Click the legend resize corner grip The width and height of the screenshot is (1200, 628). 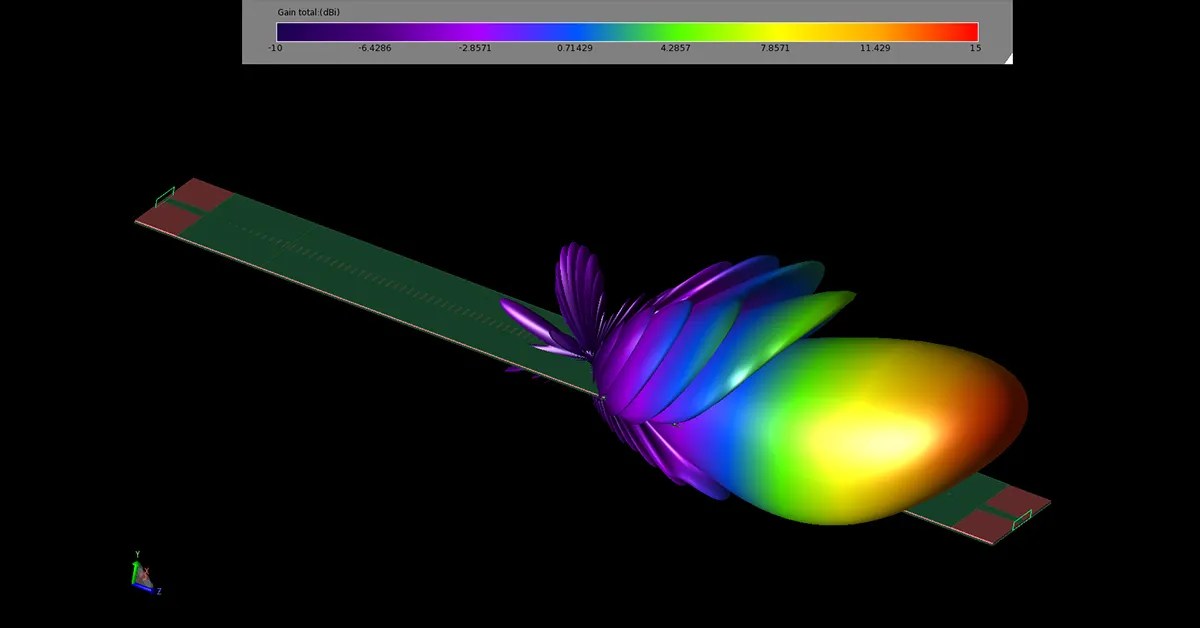point(1008,59)
